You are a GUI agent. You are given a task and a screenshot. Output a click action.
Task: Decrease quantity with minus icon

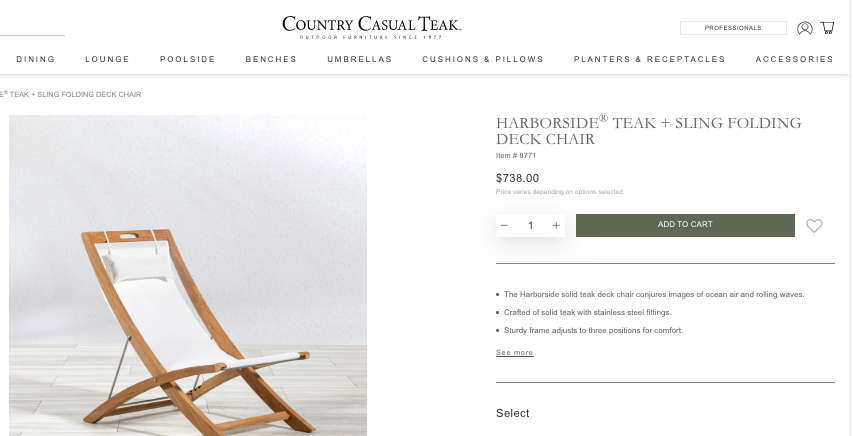point(504,225)
